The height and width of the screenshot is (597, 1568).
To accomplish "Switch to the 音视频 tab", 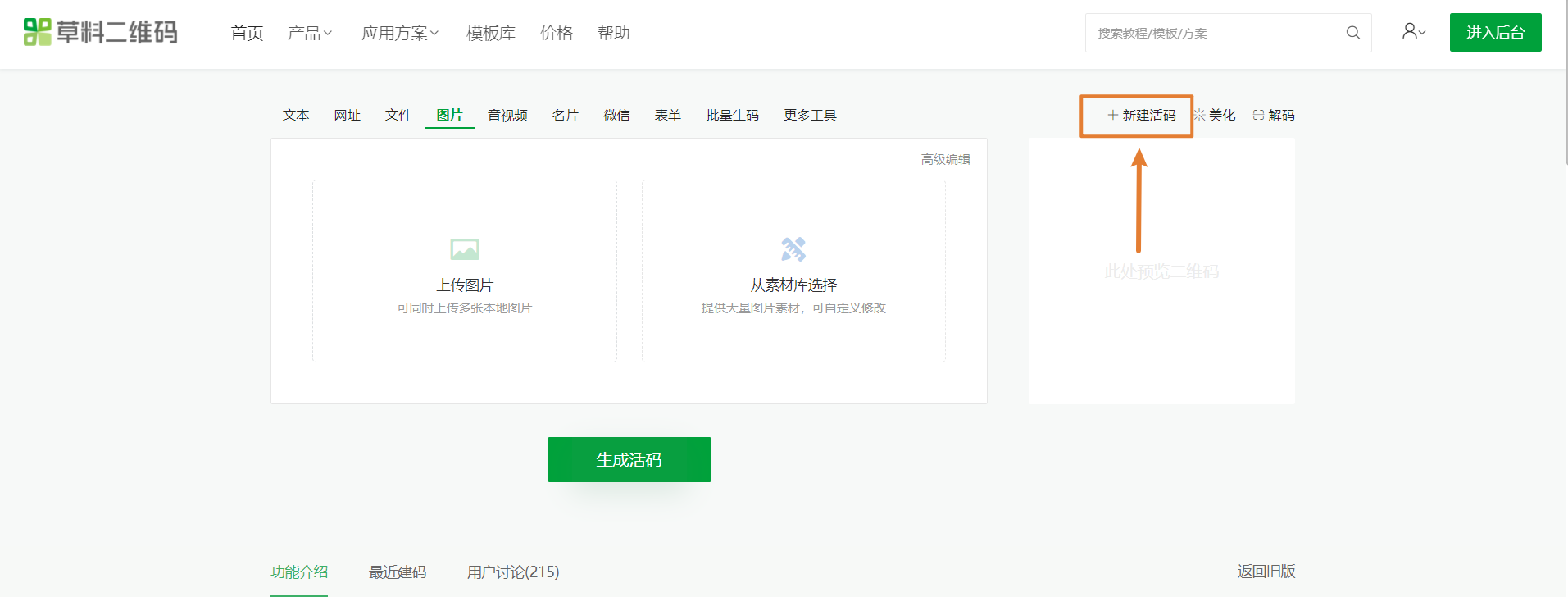I will [507, 116].
